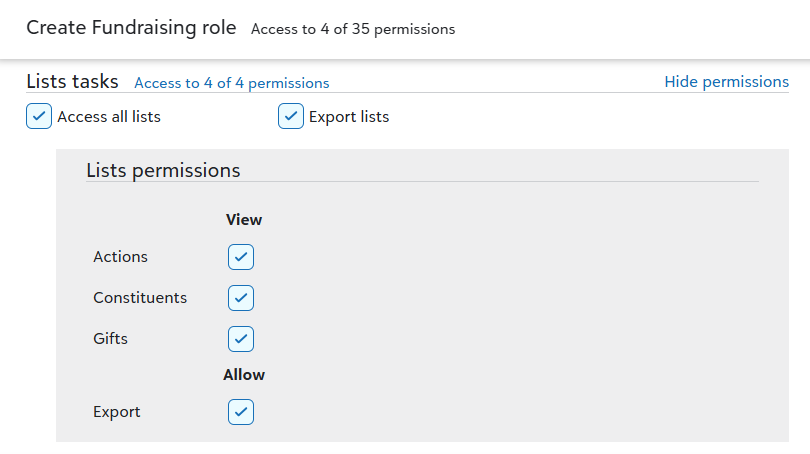The height and width of the screenshot is (454, 810).
Task: Click the Gifts row label
Action: point(110,339)
